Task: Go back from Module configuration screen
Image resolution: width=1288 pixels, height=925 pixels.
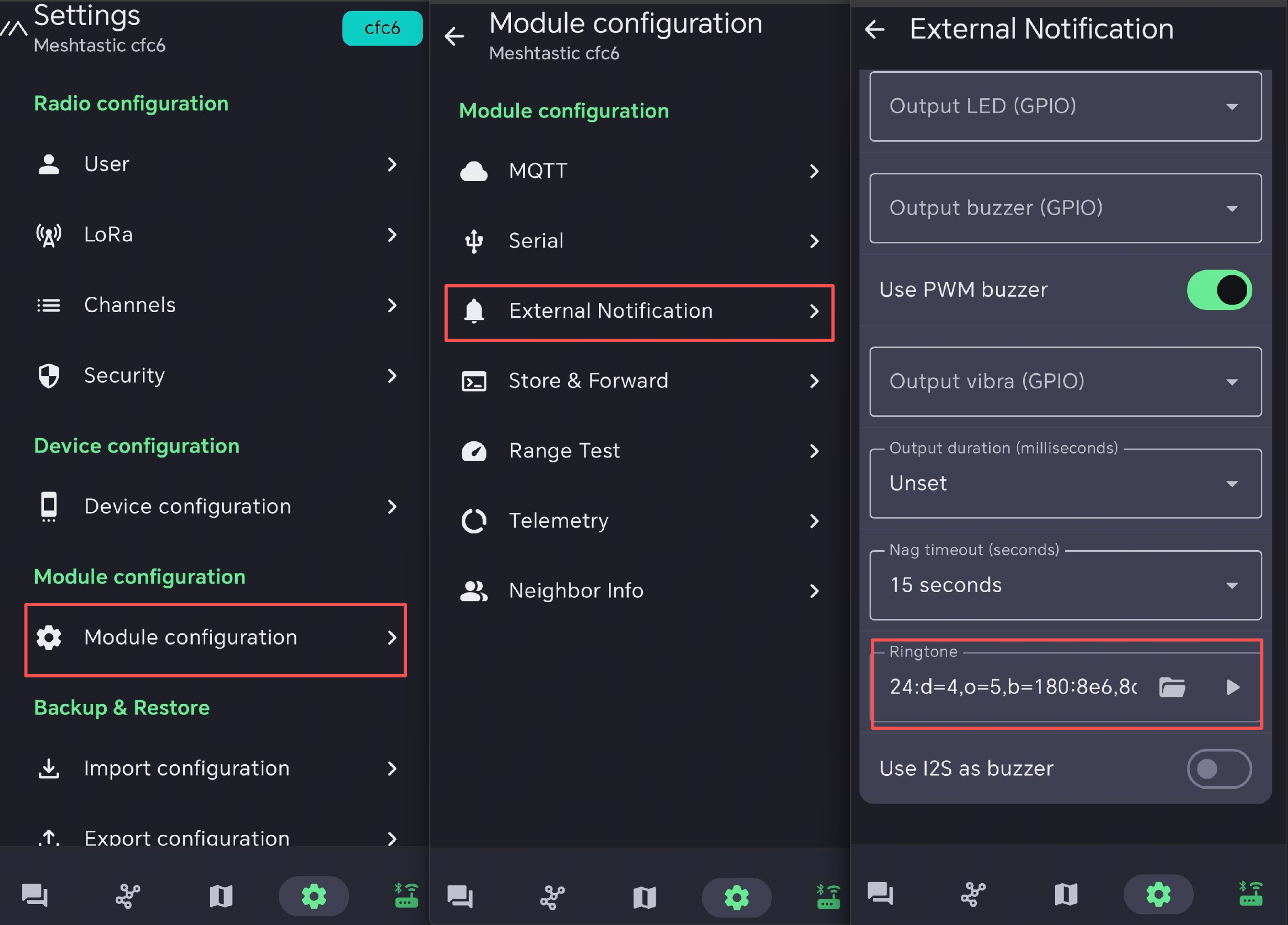Action: click(x=454, y=36)
